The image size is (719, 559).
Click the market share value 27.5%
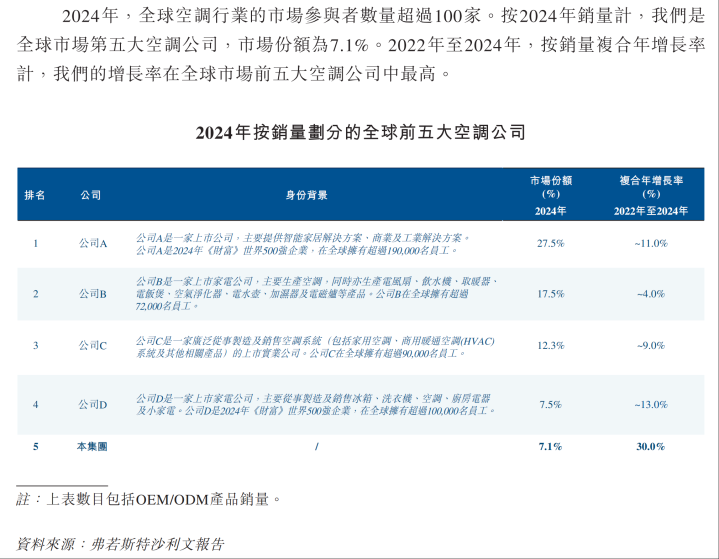[x=551, y=244]
